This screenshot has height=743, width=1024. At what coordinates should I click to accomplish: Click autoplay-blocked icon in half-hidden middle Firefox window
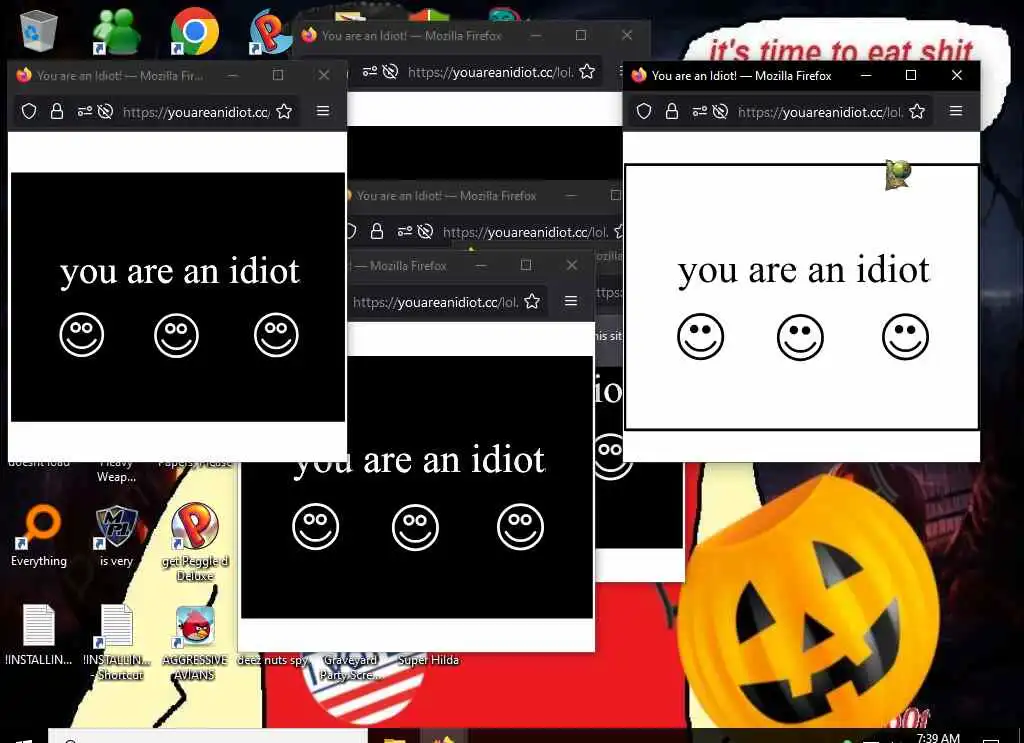(x=425, y=231)
